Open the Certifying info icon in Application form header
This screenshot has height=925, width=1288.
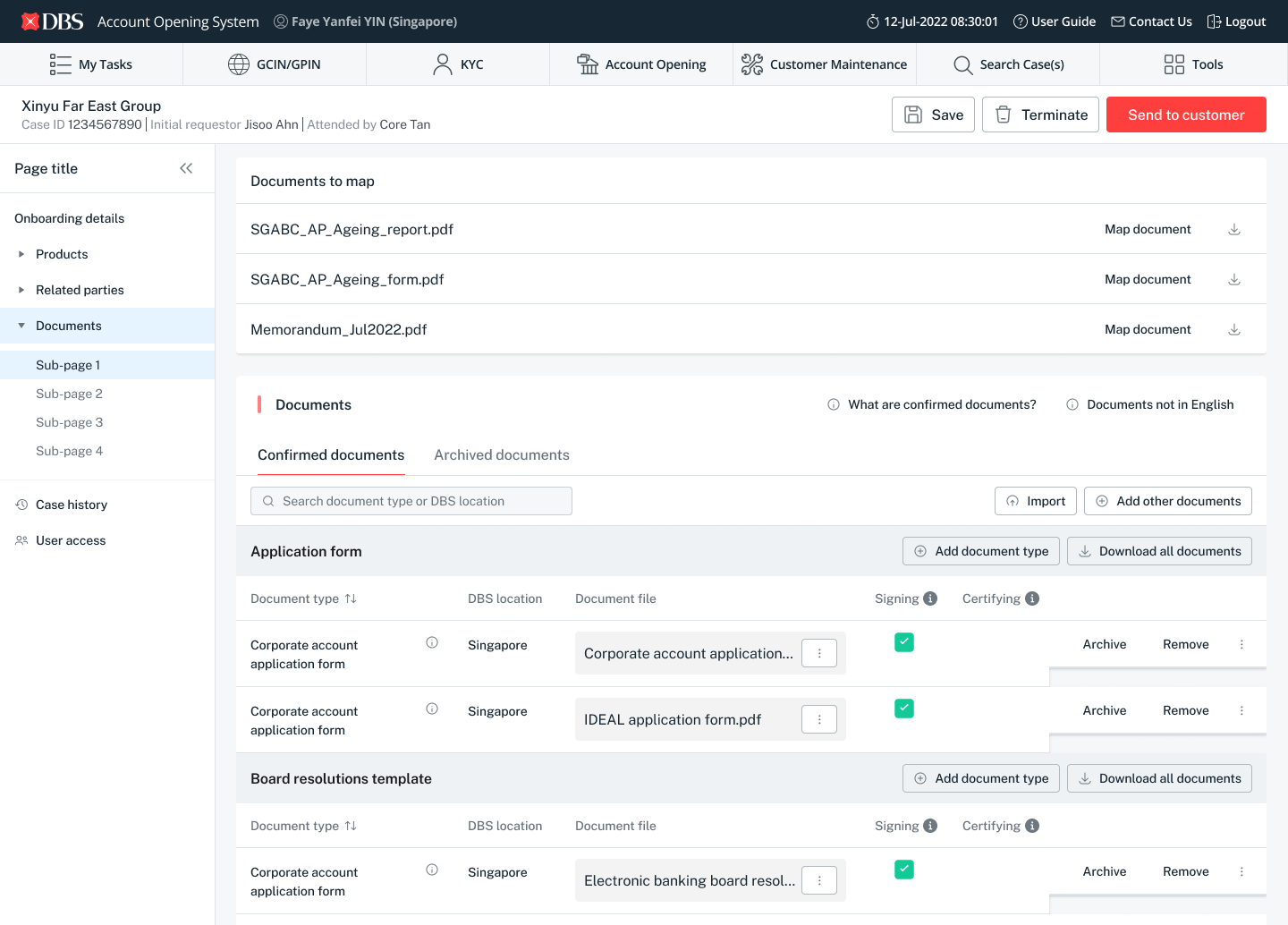pos(1032,598)
